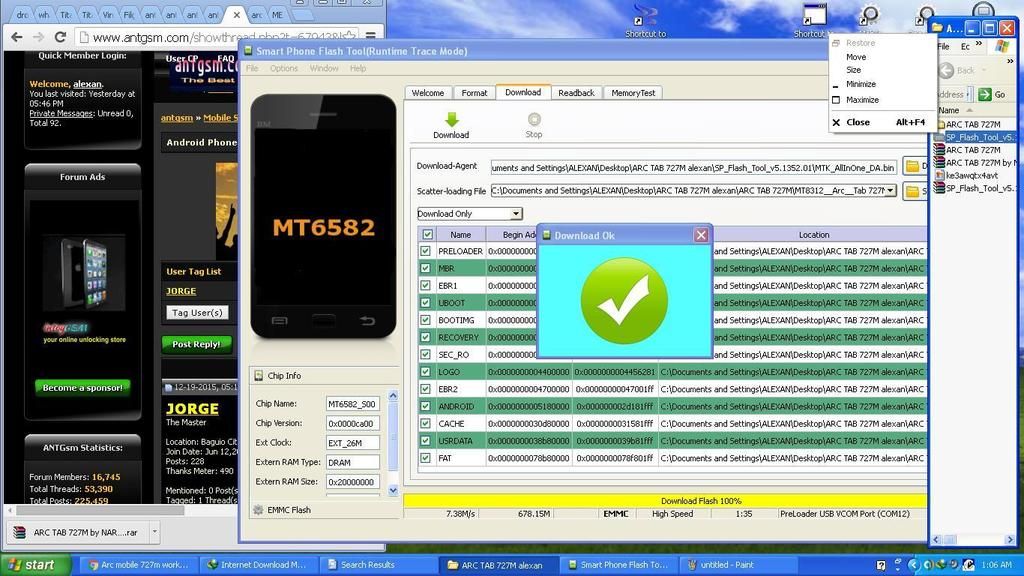Viewport: 1024px width, 576px height.
Task: Click the browser Back arrow
Action: pos(17,37)
